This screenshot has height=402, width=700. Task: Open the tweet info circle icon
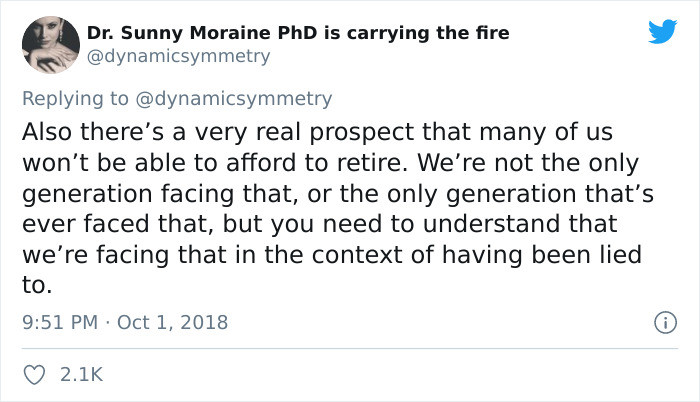pyautogui.click(x=666, y=322)
